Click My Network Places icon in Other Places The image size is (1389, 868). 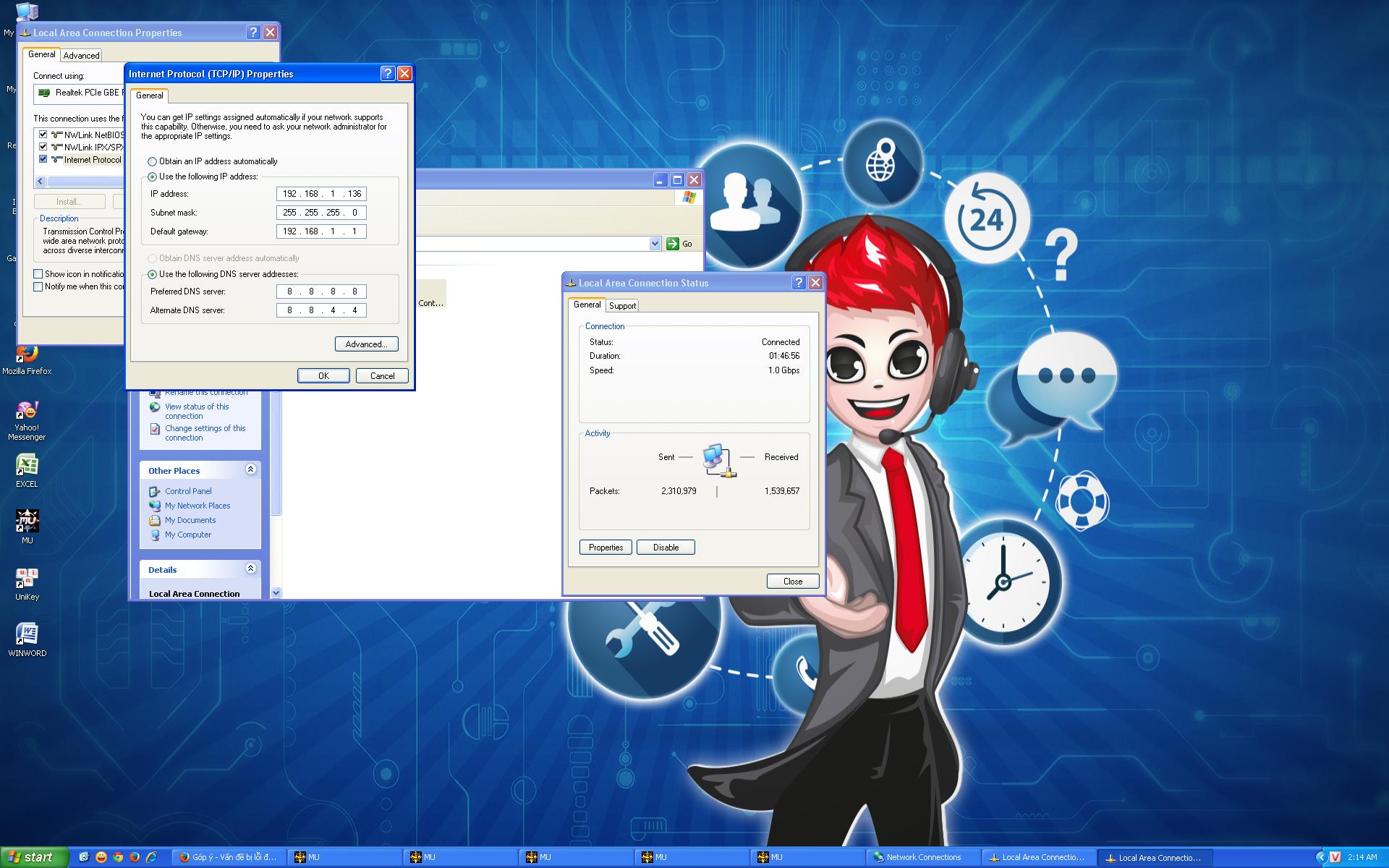coord(155,506)
